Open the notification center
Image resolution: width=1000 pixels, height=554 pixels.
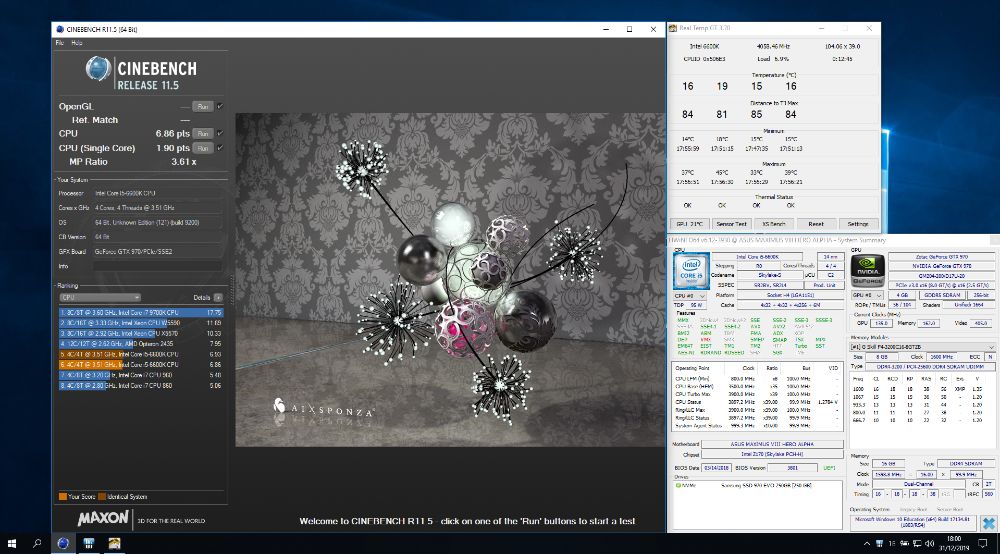click(983, 544)
